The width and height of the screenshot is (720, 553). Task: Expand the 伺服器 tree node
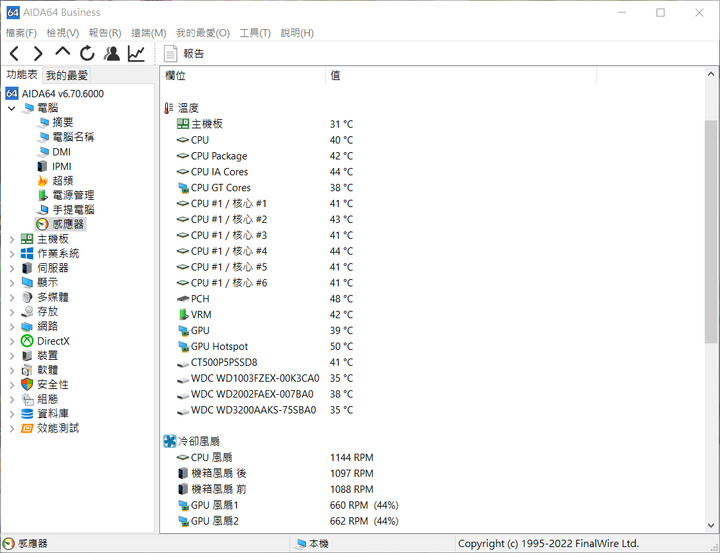click(12, 268)
